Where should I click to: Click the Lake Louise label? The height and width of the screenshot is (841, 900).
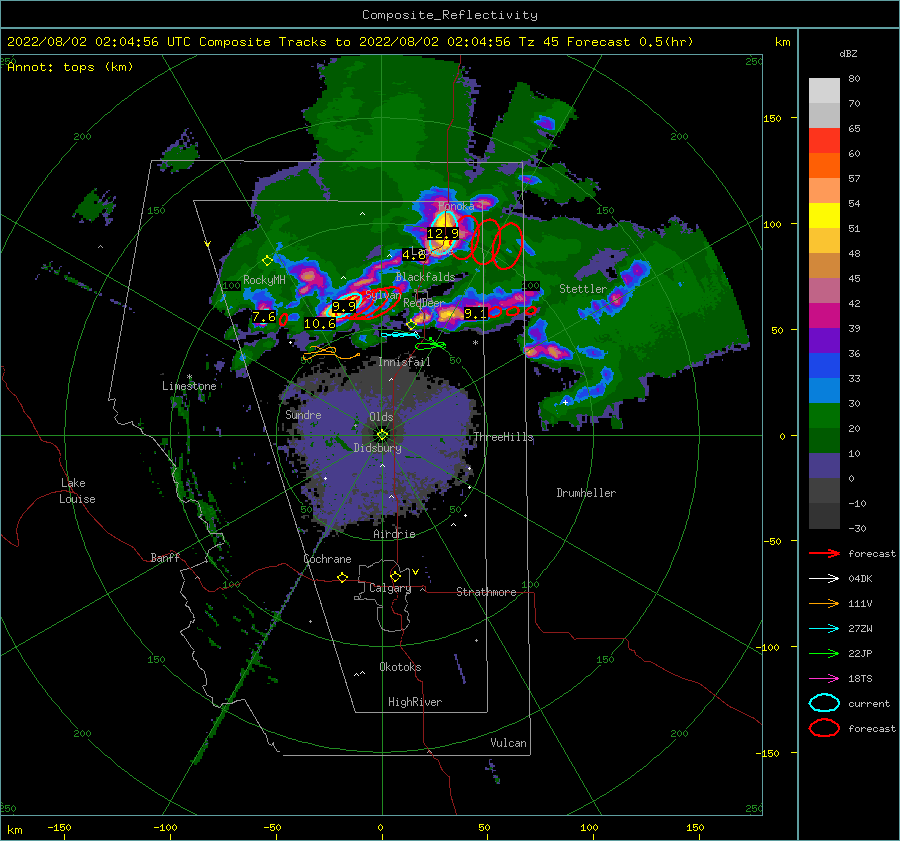click(x=77, y=491)
